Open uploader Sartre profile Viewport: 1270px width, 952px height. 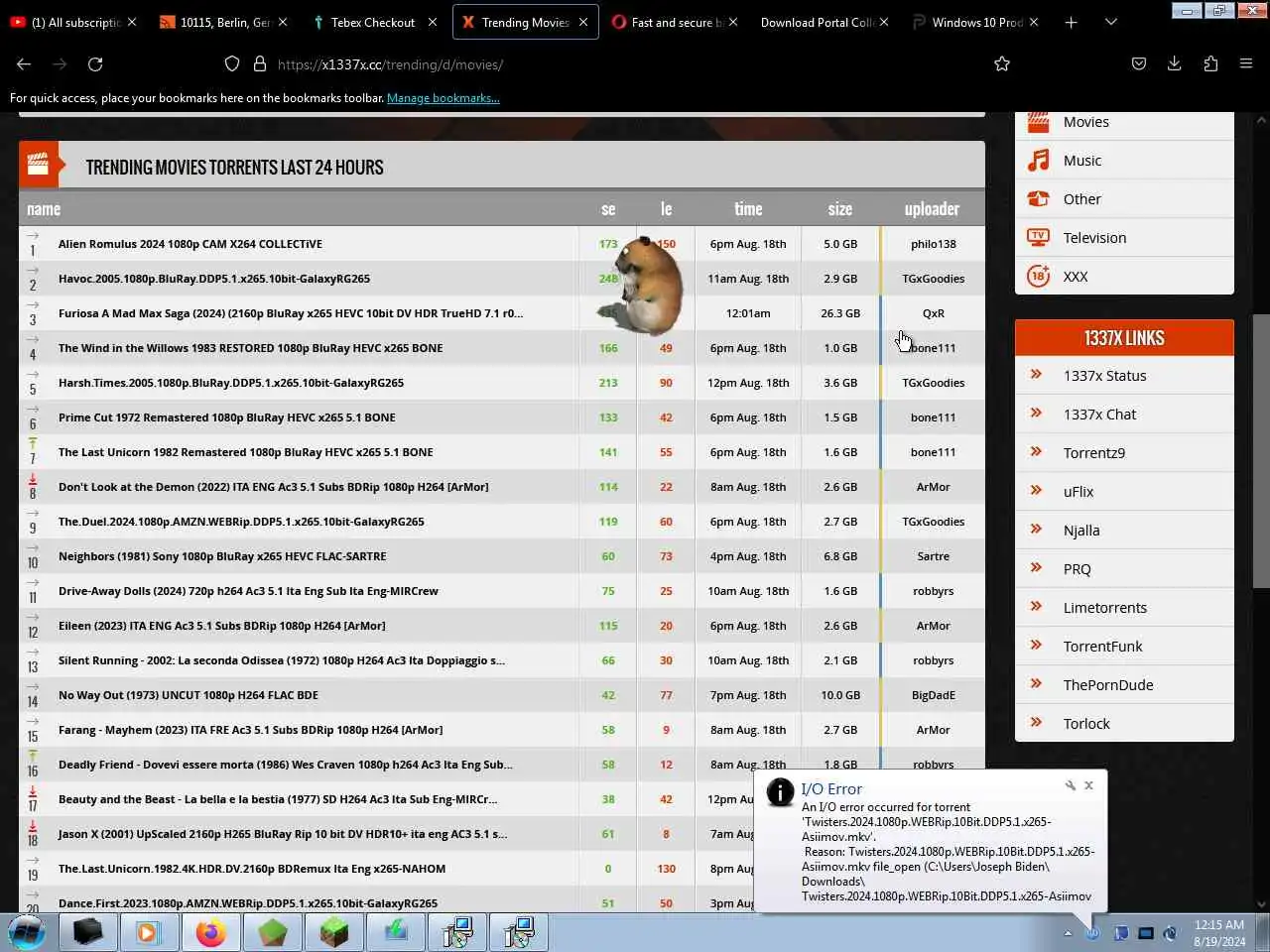click(933, 556)
